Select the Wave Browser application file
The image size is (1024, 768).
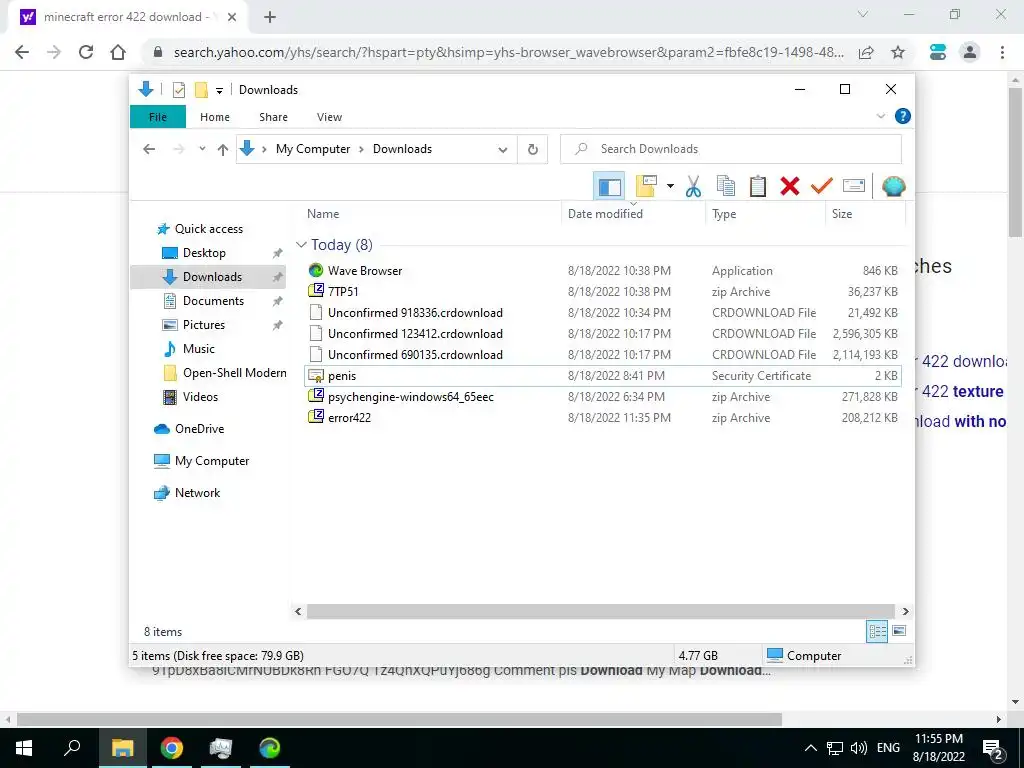(x=602, y=270)
